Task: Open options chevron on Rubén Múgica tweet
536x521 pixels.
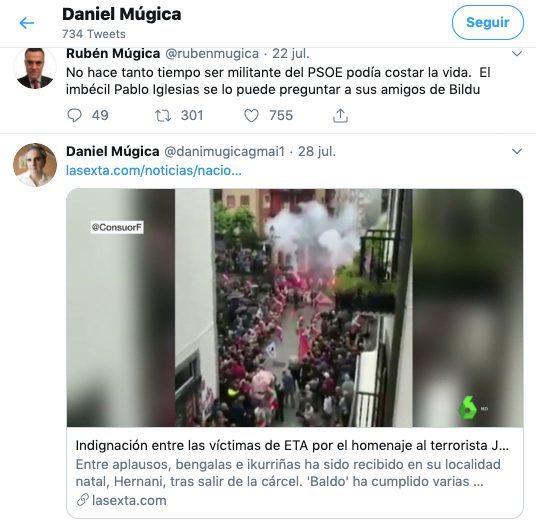Action: [517, 53]
